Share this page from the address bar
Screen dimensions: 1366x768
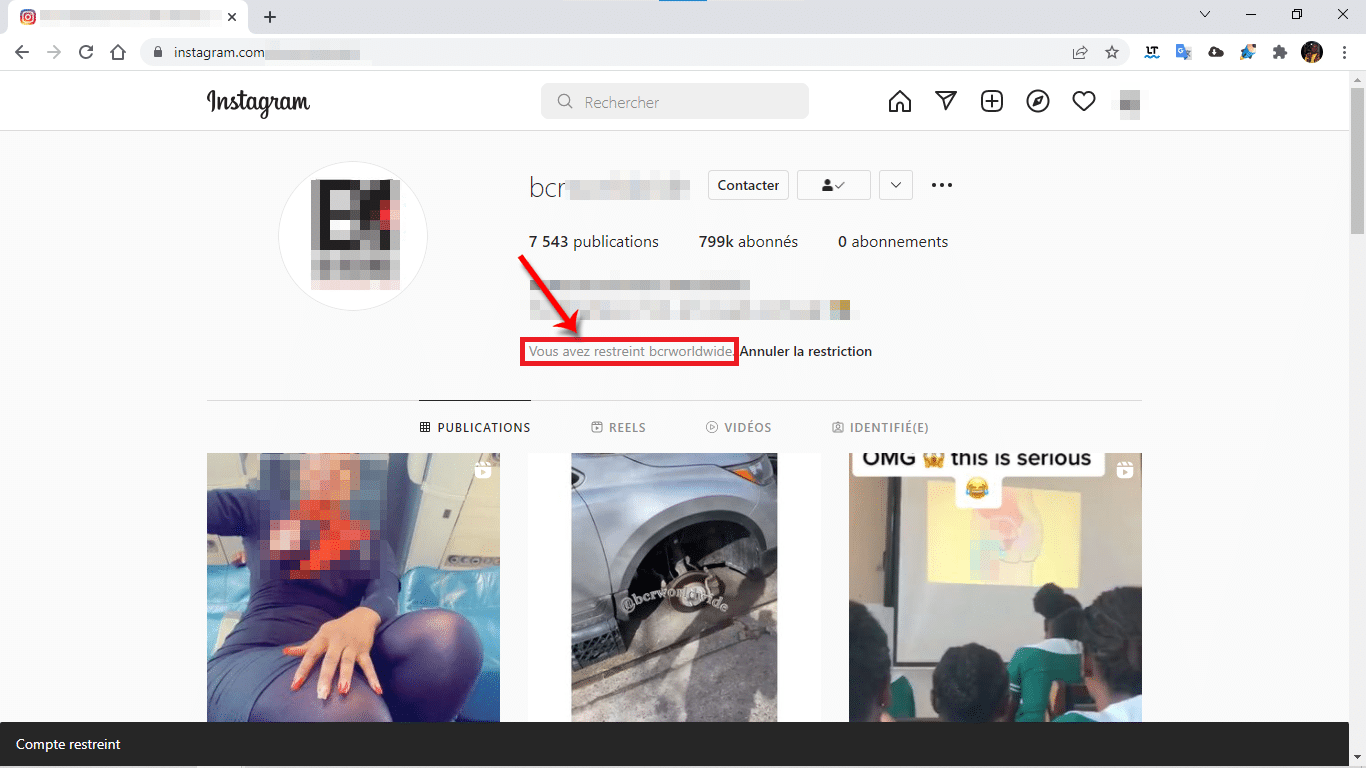(1080, 52)
